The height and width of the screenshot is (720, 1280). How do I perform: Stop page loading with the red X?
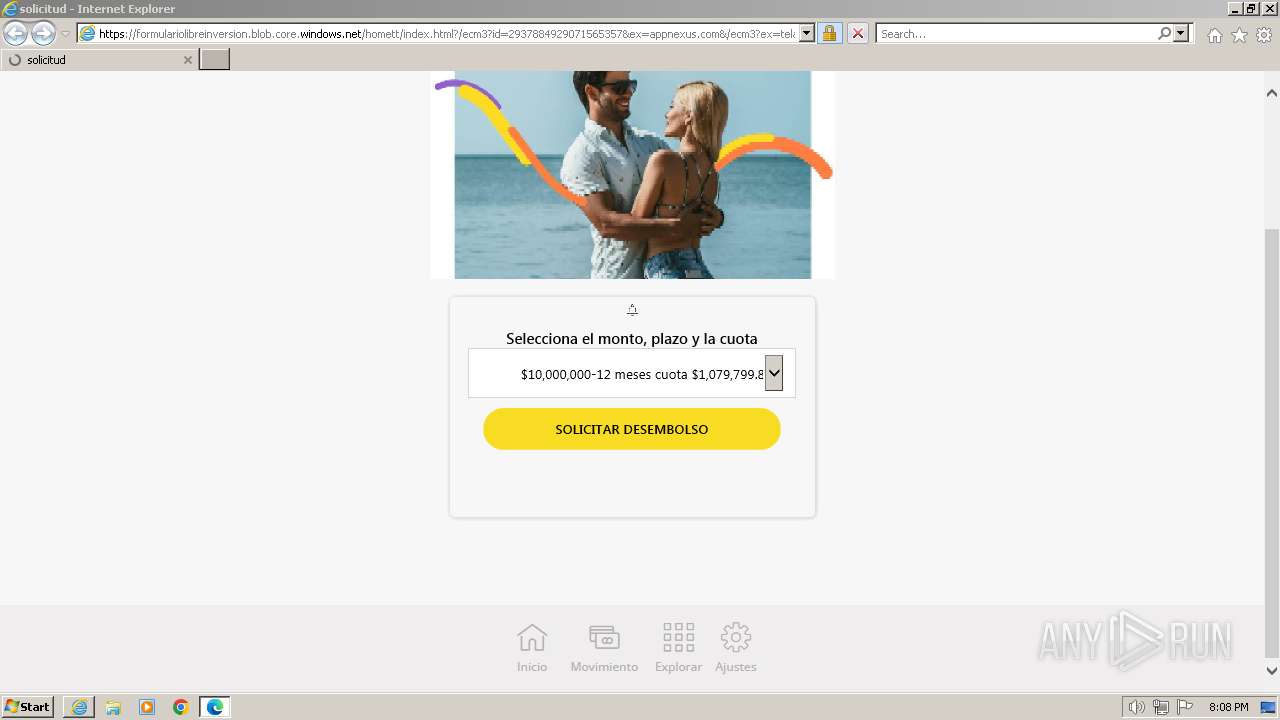tap(857, 33)
